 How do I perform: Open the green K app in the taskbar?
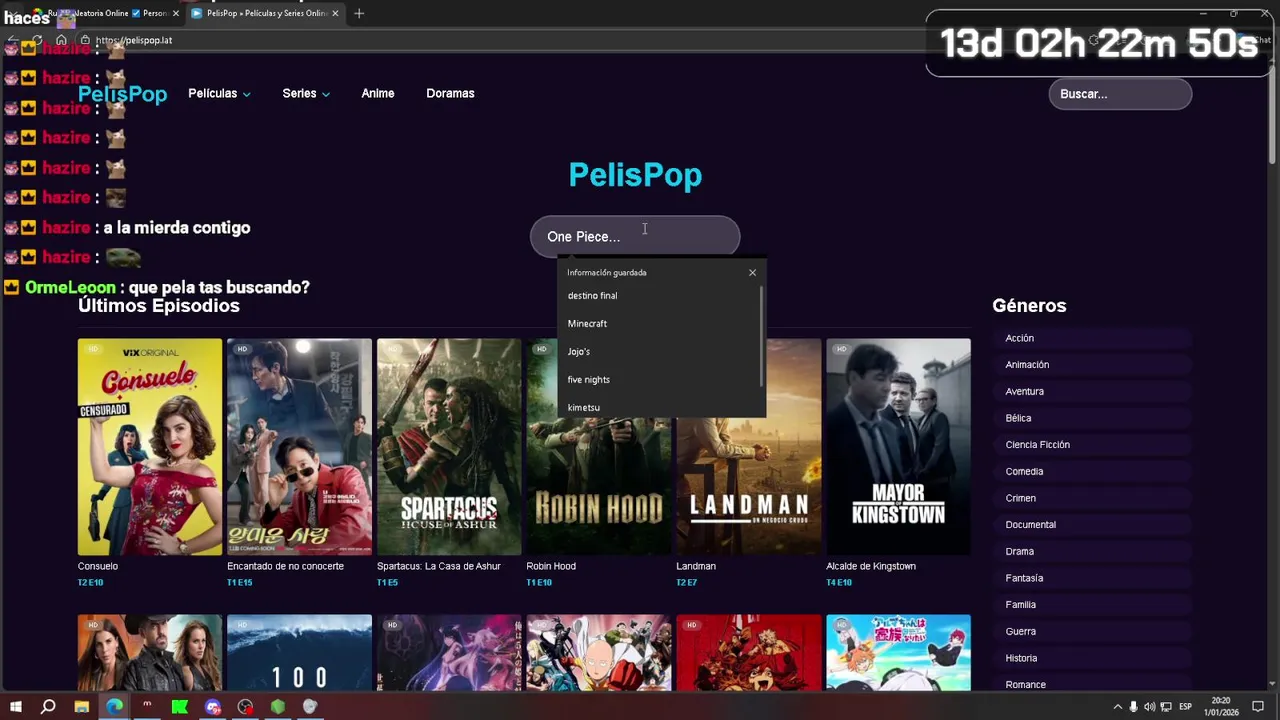coord(180,706)
